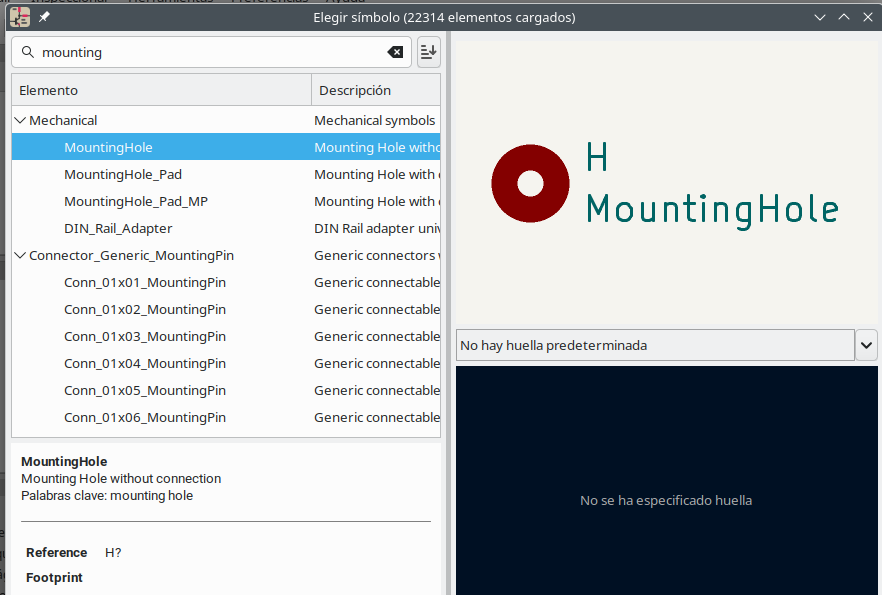882x595 pixels.
Task: Open the default footprint dropdown arrow
Action: click(866, 345)
